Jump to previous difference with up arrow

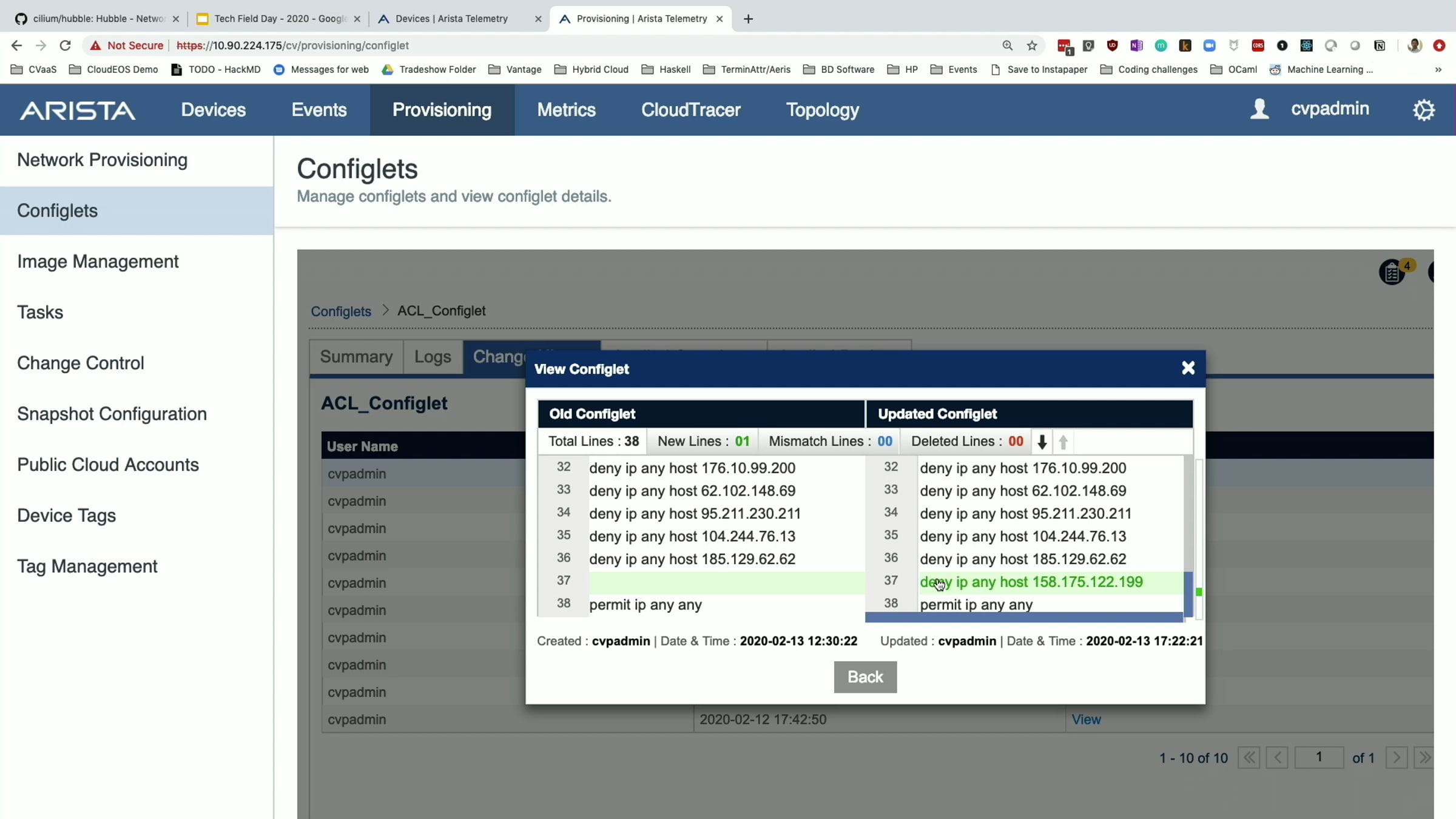coord(1063,442)
